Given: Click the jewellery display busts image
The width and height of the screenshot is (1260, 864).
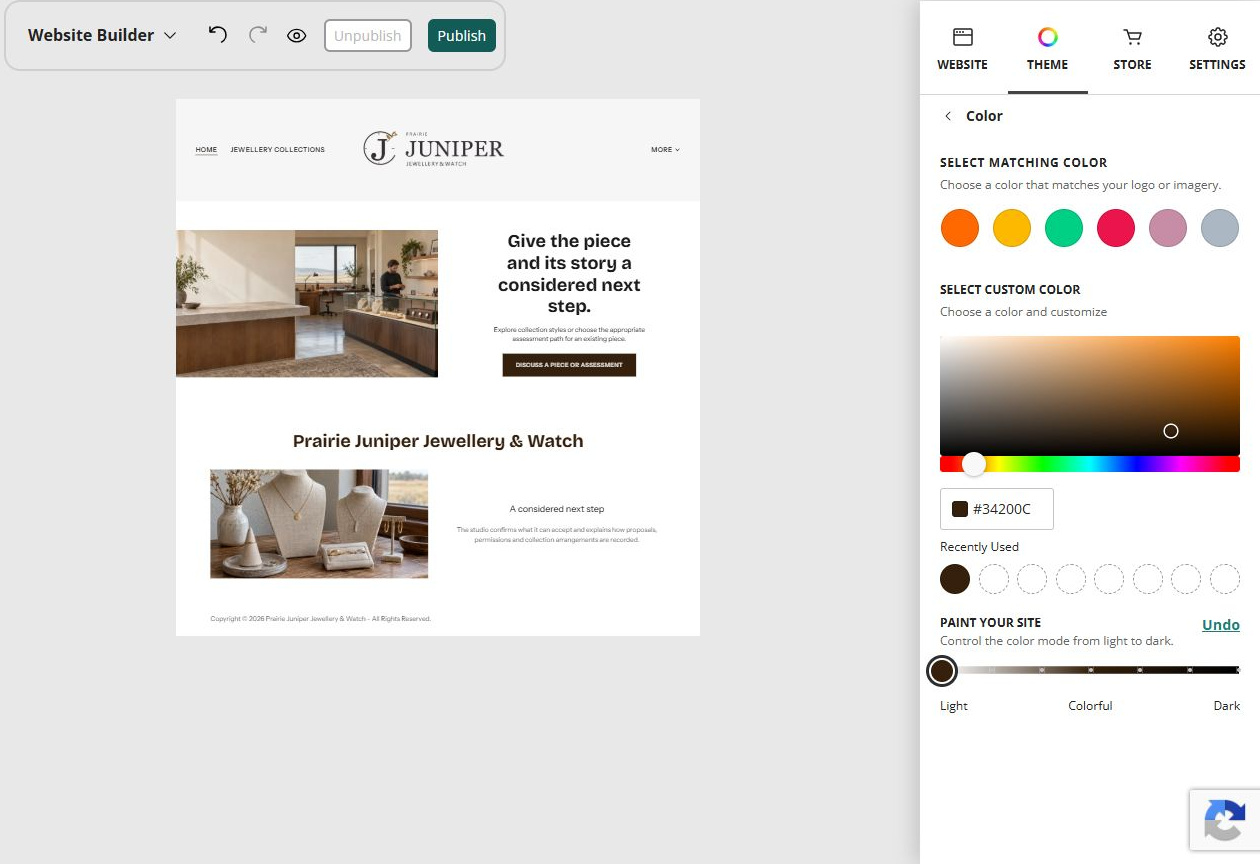Looking at the screenshot, I should coord(319,524).
